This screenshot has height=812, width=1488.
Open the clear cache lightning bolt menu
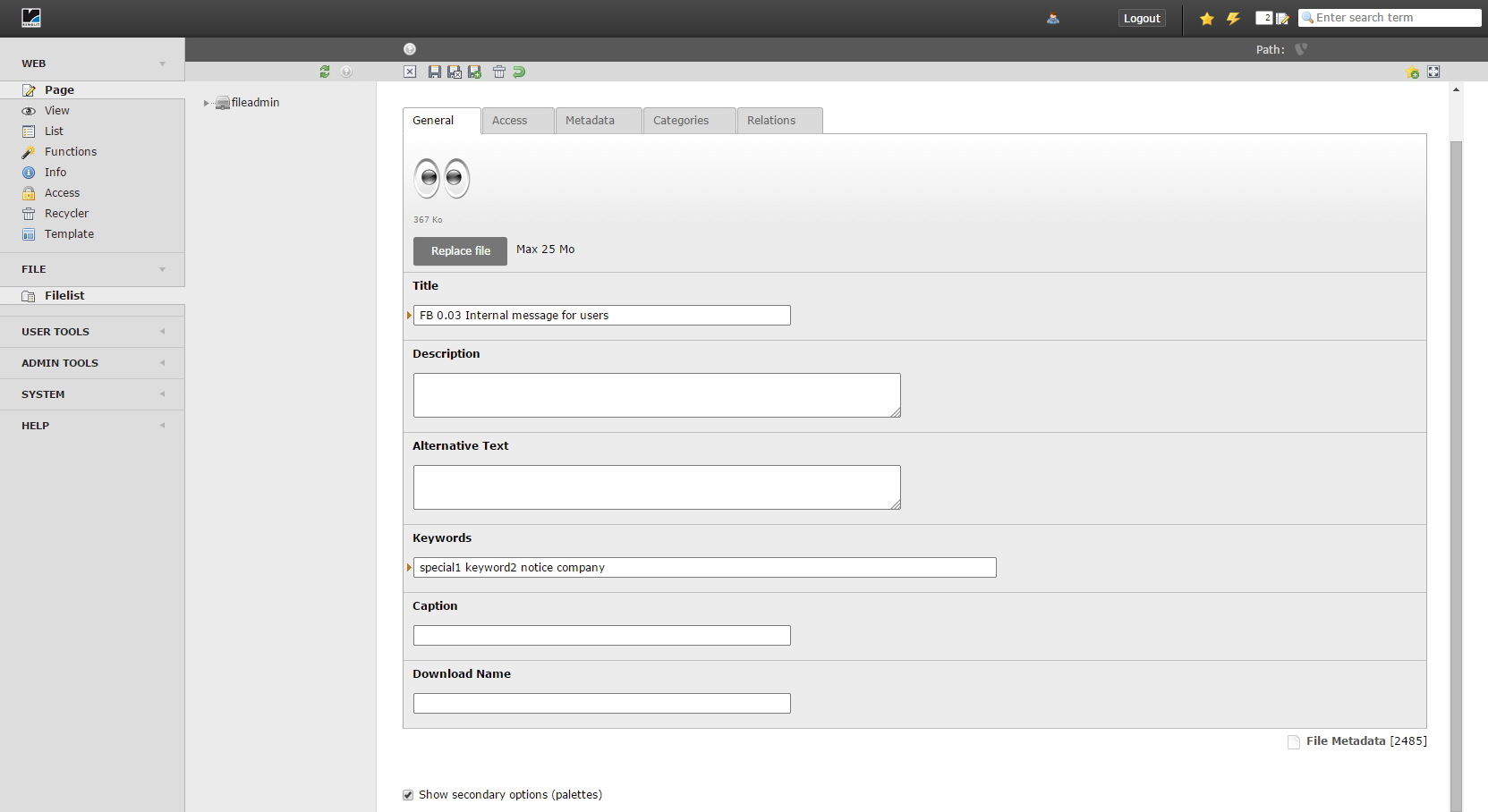[x=1233, y=19]
